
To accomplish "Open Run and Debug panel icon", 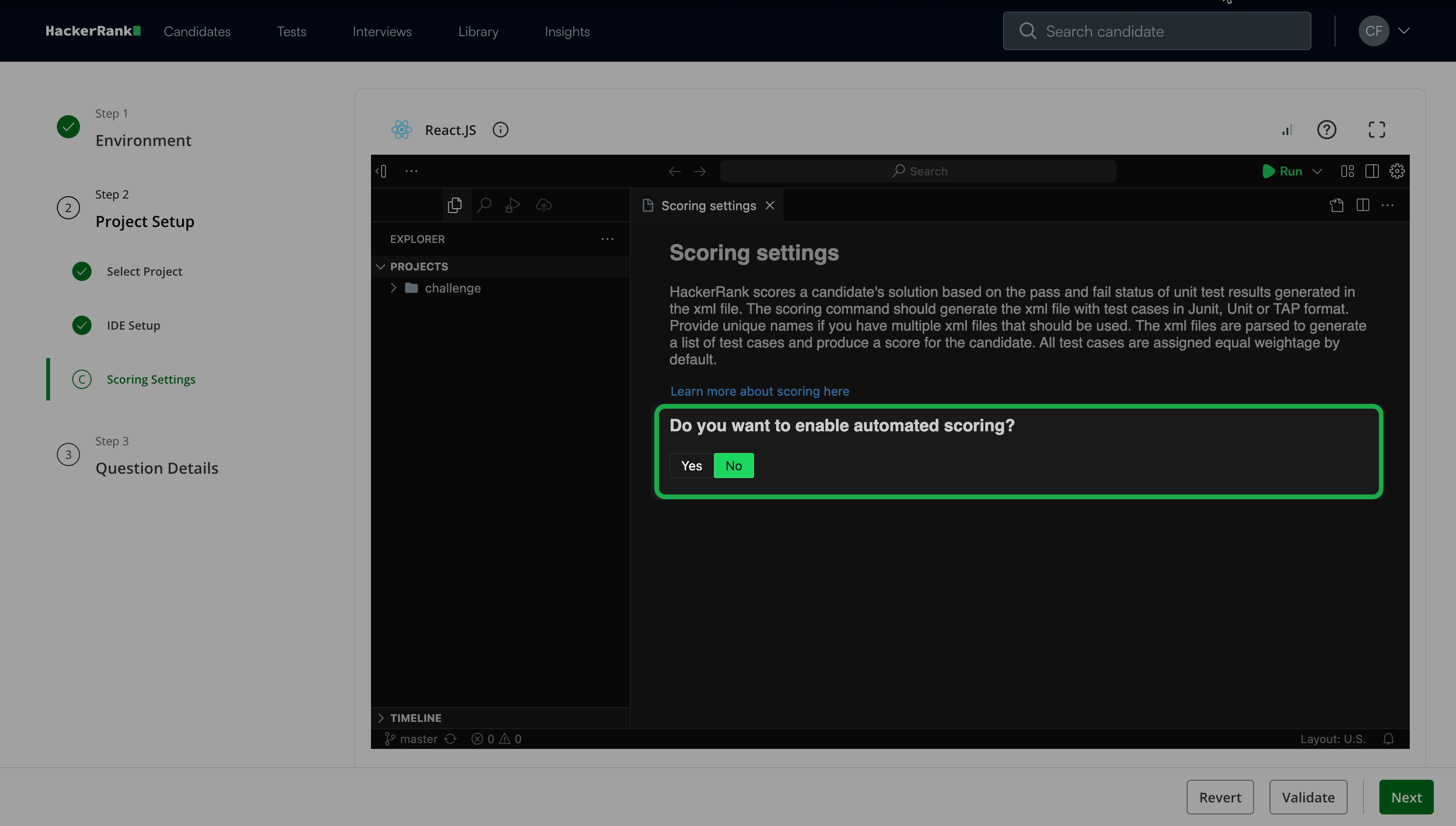I will 513,205.
